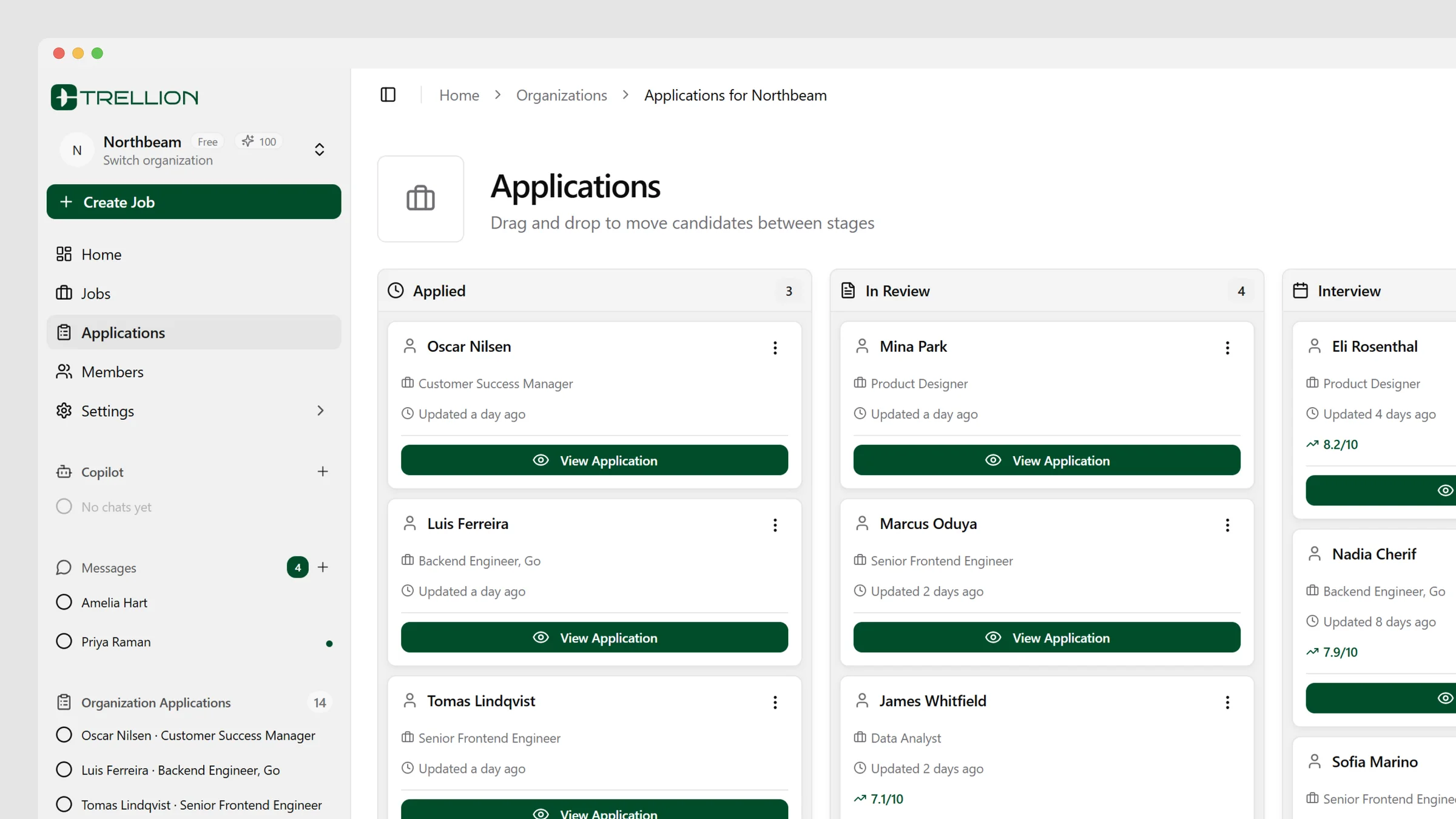Open Oscar Nilsen card options menu
Screen dimensions: 1456x819
coord(775,348)
